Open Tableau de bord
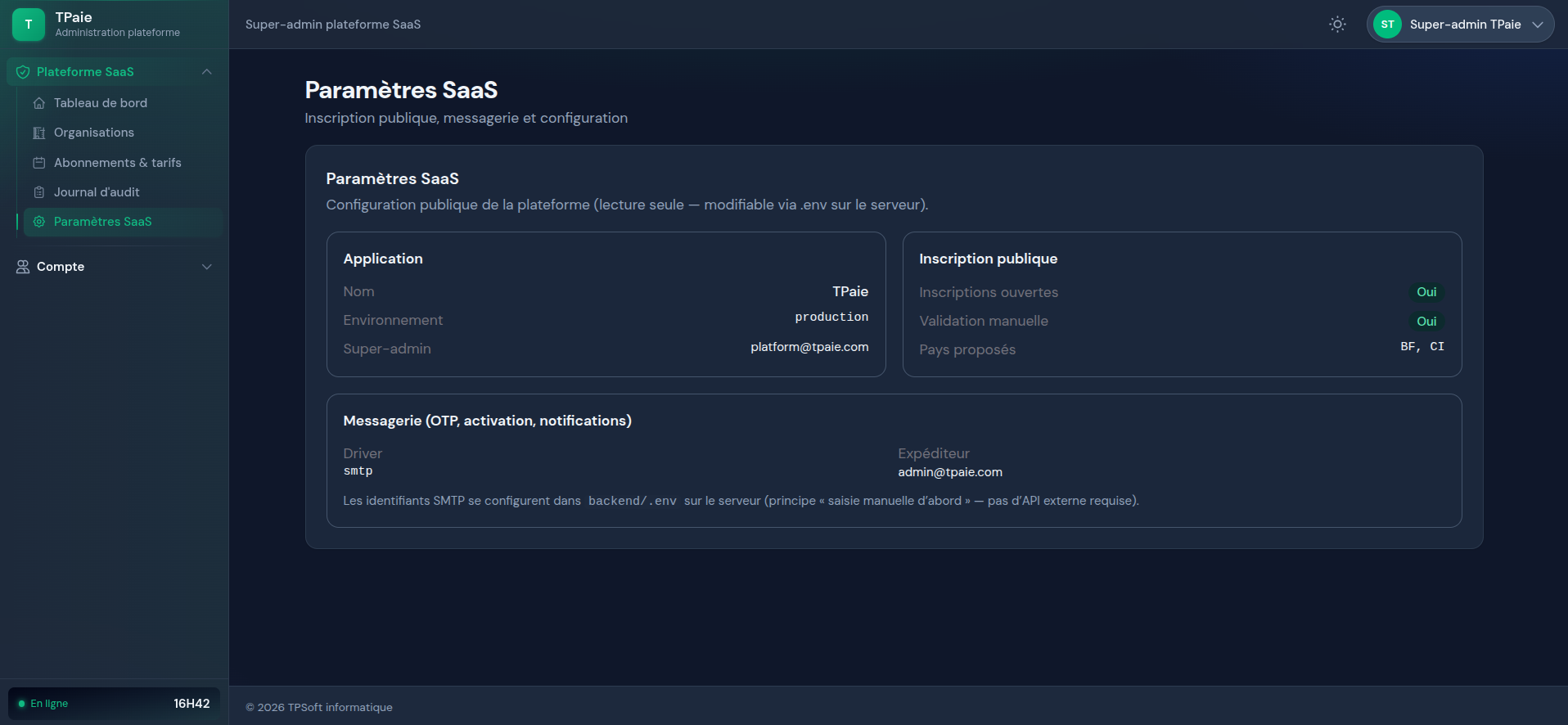 pyautogui.click(x=123, y=103)
